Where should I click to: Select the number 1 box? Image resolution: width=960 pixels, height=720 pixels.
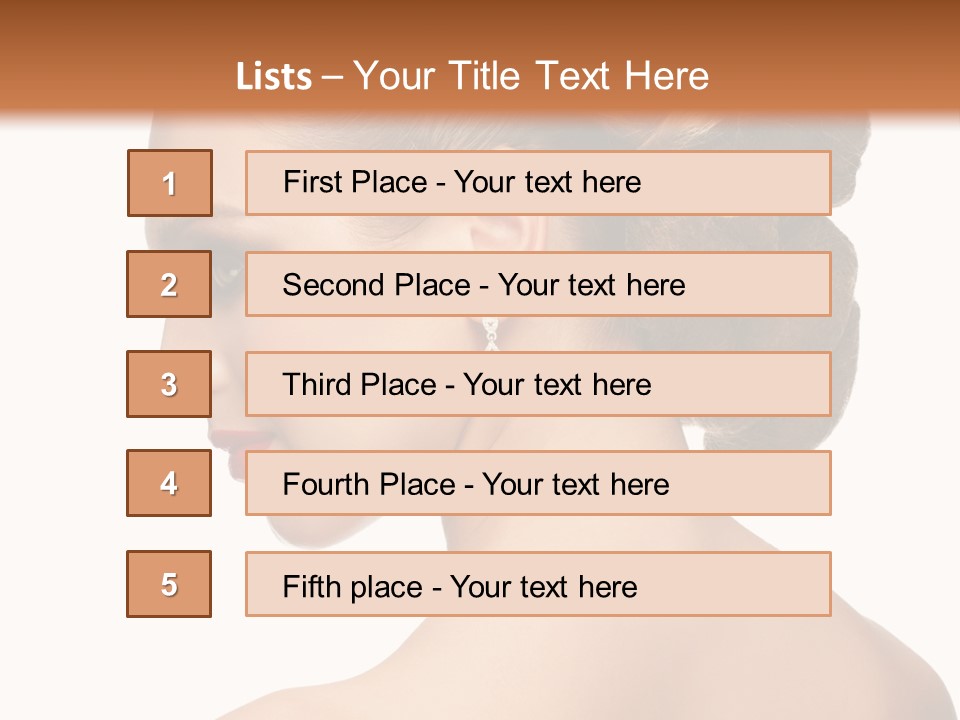pyautogui.click(x=169, y=183)
